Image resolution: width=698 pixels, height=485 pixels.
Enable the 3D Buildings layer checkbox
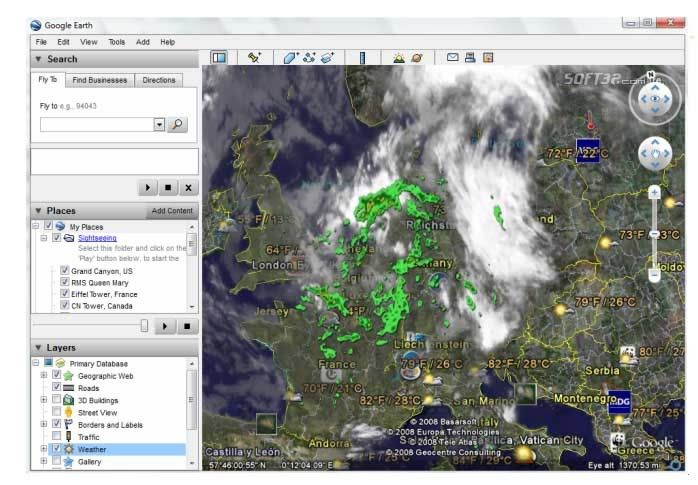coord(57,399)
